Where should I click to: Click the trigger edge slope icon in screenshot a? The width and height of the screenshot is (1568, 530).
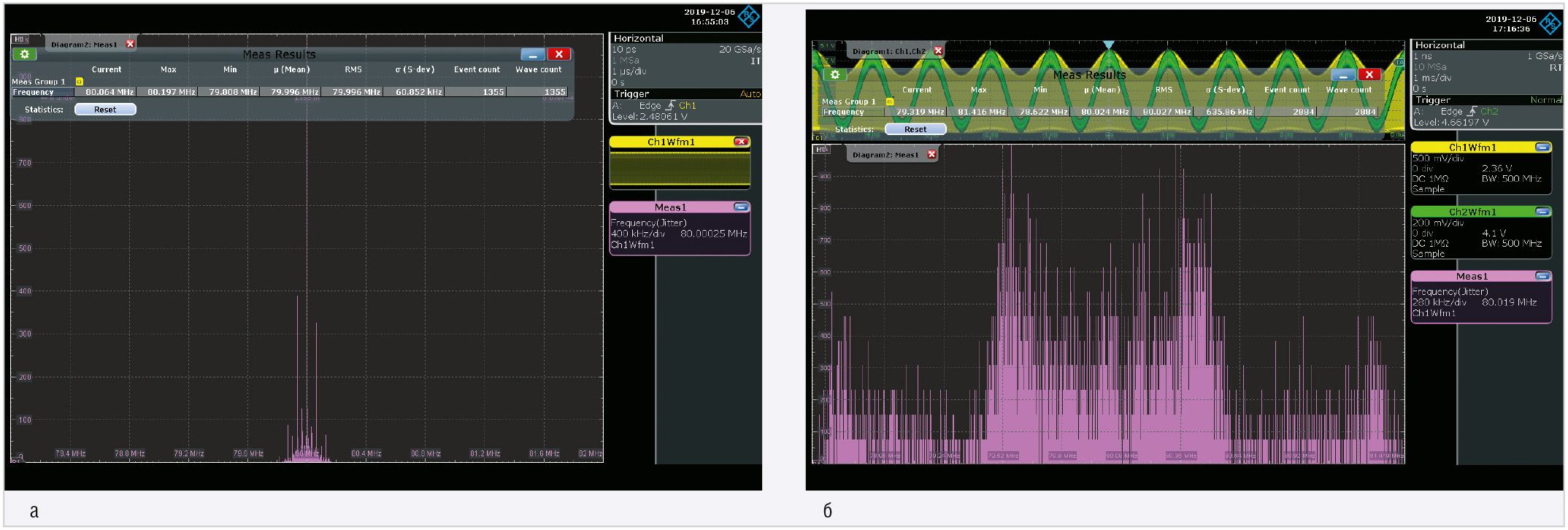(x=670, y=105)
